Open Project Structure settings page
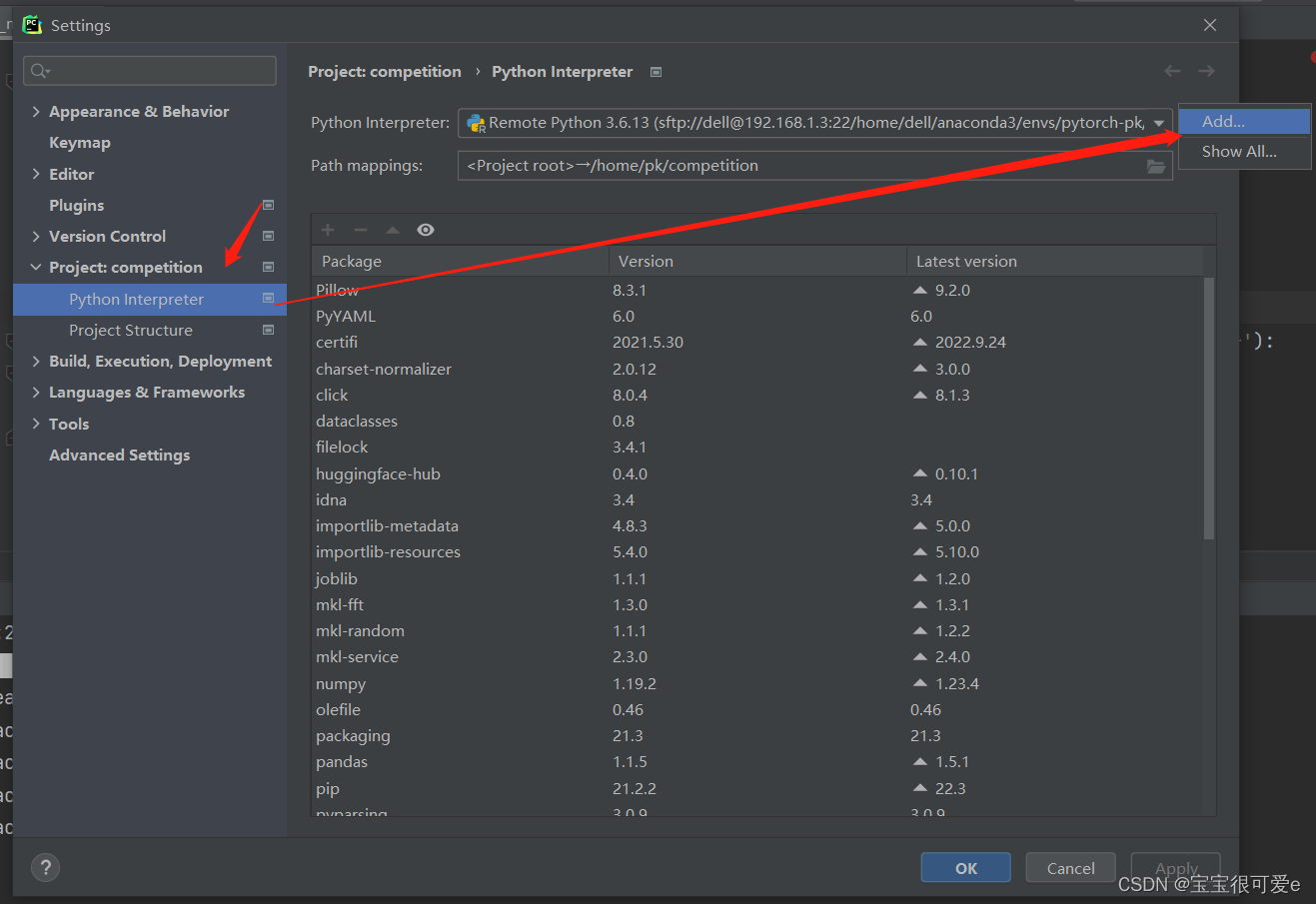This screenshot has height=904, width=1316. [x=131, y=330]
